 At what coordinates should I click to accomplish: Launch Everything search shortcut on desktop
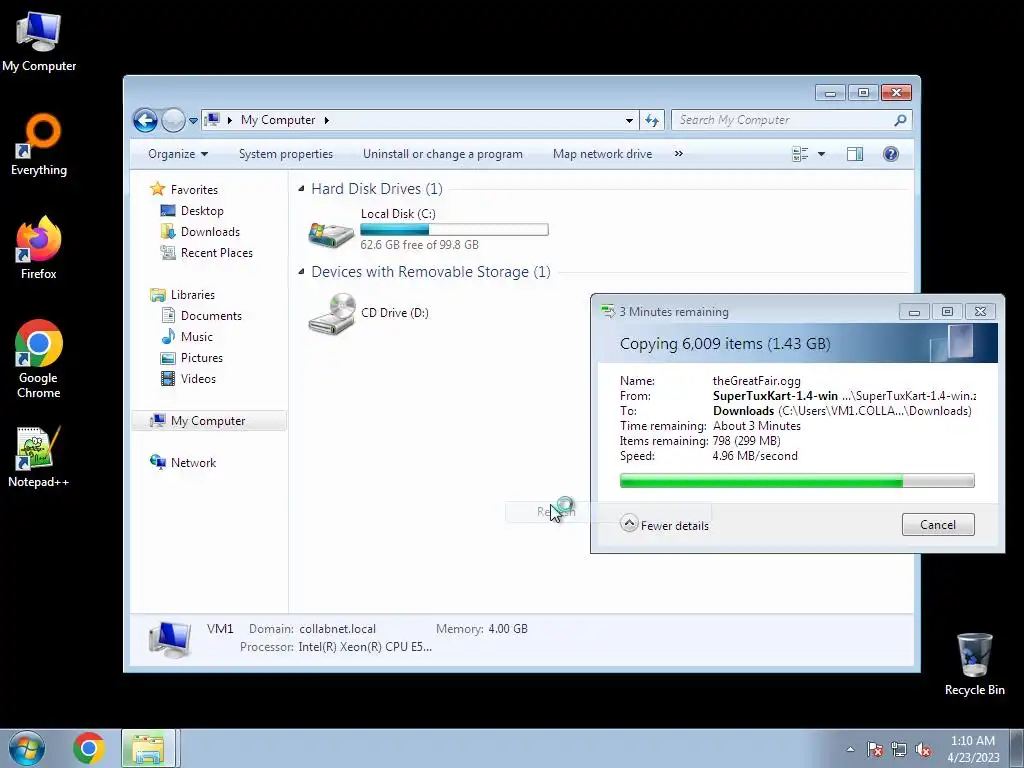coord(39,145)
